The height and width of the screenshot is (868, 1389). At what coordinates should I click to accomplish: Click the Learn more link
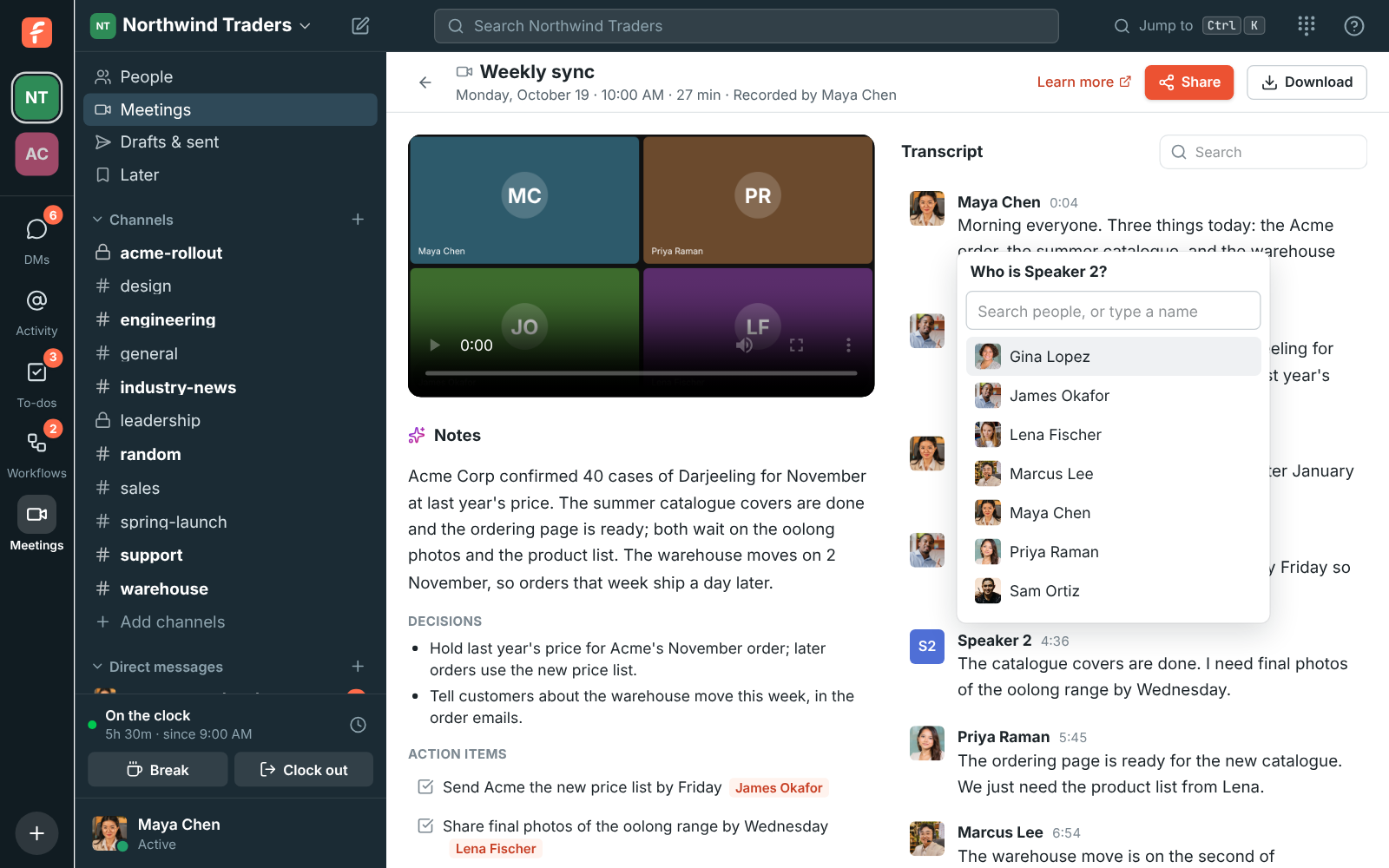pyautogui.click(x=1083, y=82)
